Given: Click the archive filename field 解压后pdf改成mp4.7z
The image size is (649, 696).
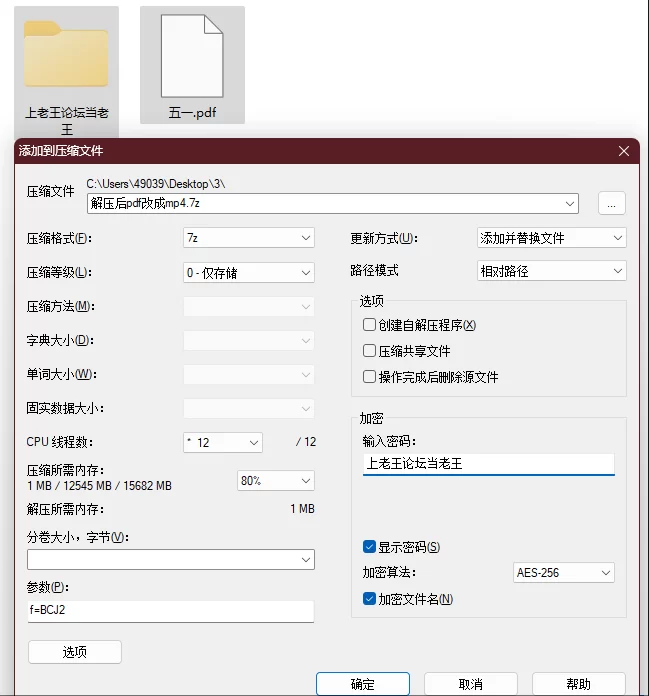Looking at the screenshot, I should [332, 203].
